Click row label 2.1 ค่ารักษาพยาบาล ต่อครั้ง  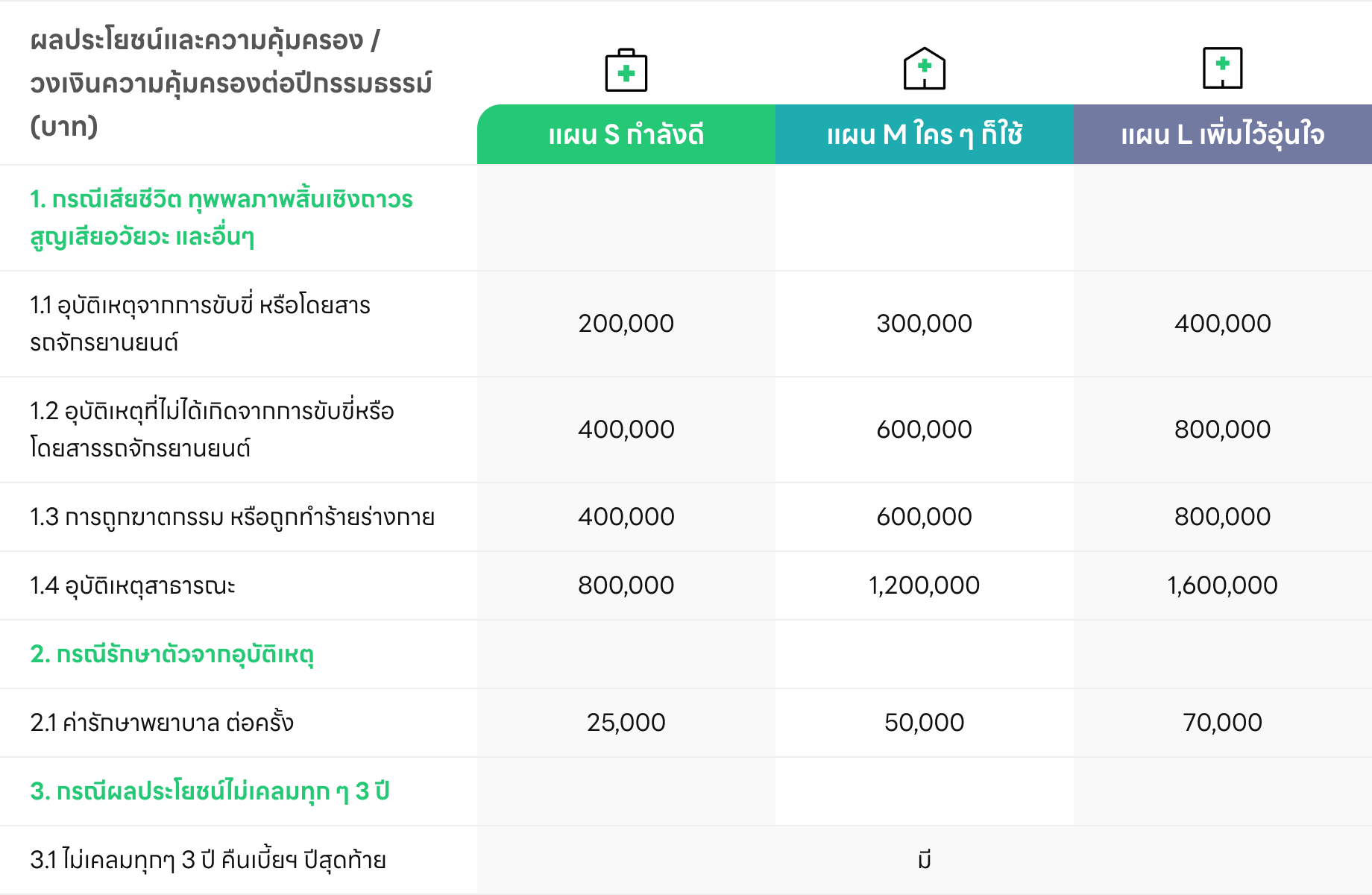tap(162, 723)
